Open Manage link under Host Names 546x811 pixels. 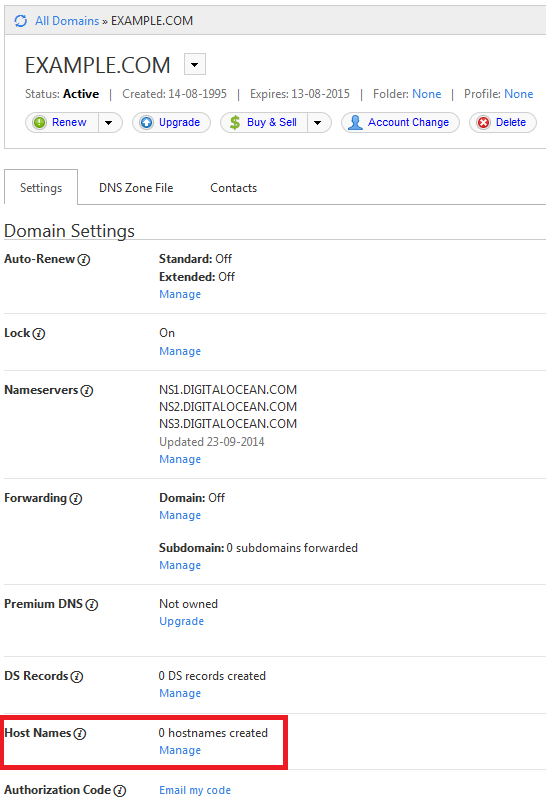(x=180, y=750)
